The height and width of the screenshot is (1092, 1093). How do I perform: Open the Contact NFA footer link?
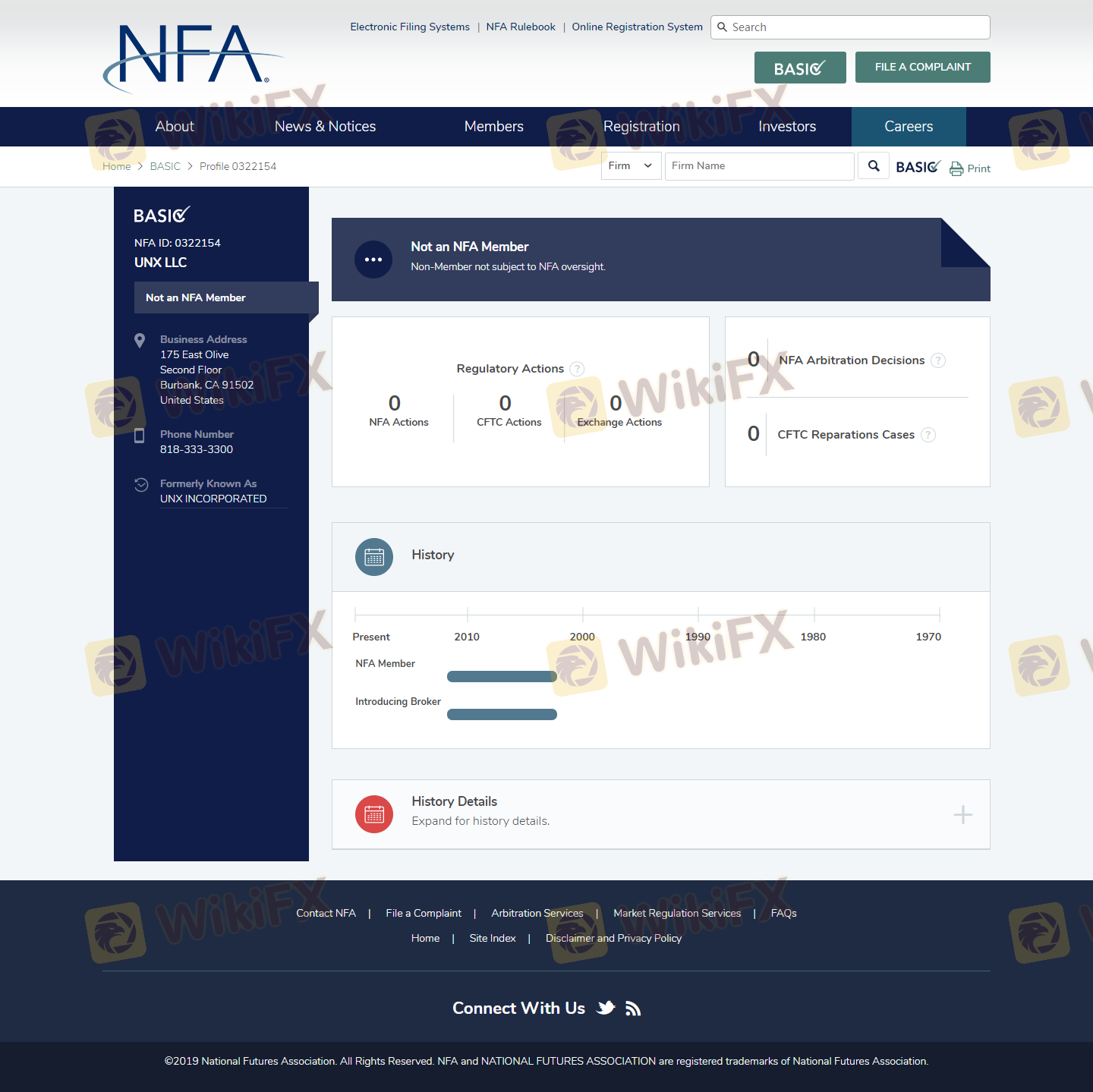(326, 913)
